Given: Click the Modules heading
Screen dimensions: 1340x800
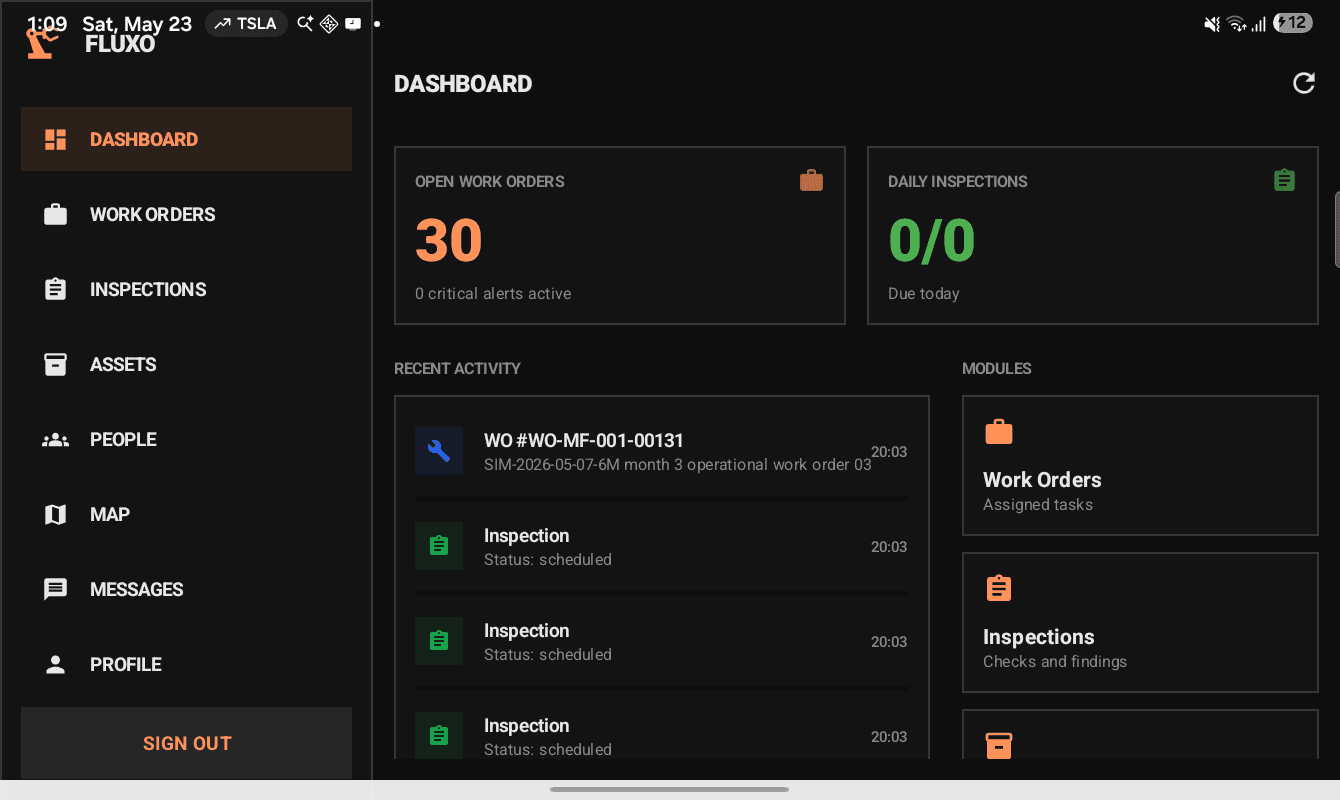Looking at the screenshot, I should coord(997,368).
